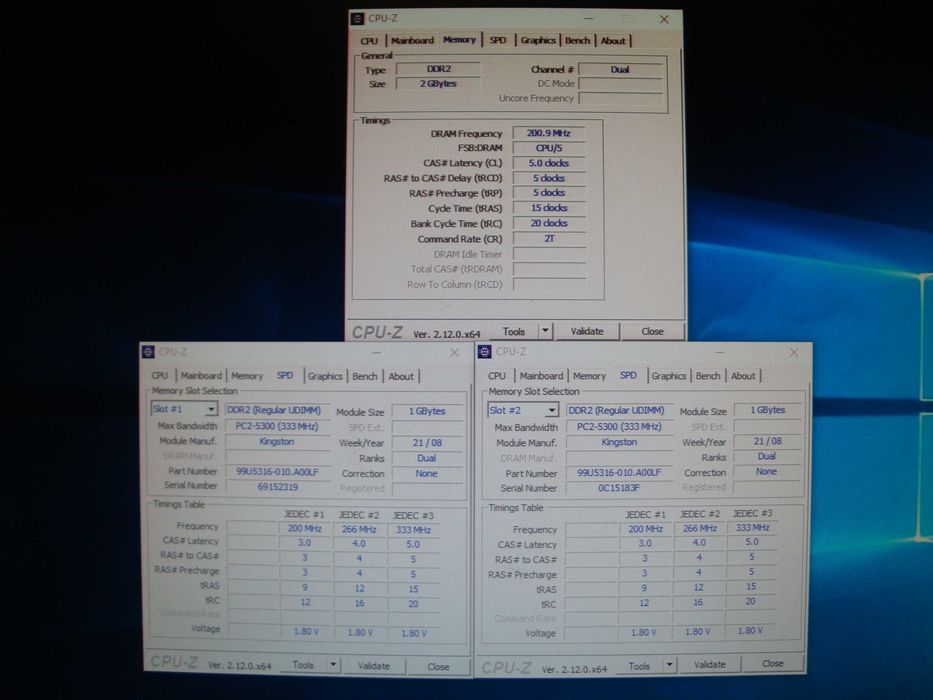Viewport: 933px width, 700px height.
Task: Click JEDEC #3 frequency 333 MHz in the Slot #1 window
Action: tap(414, 529)
